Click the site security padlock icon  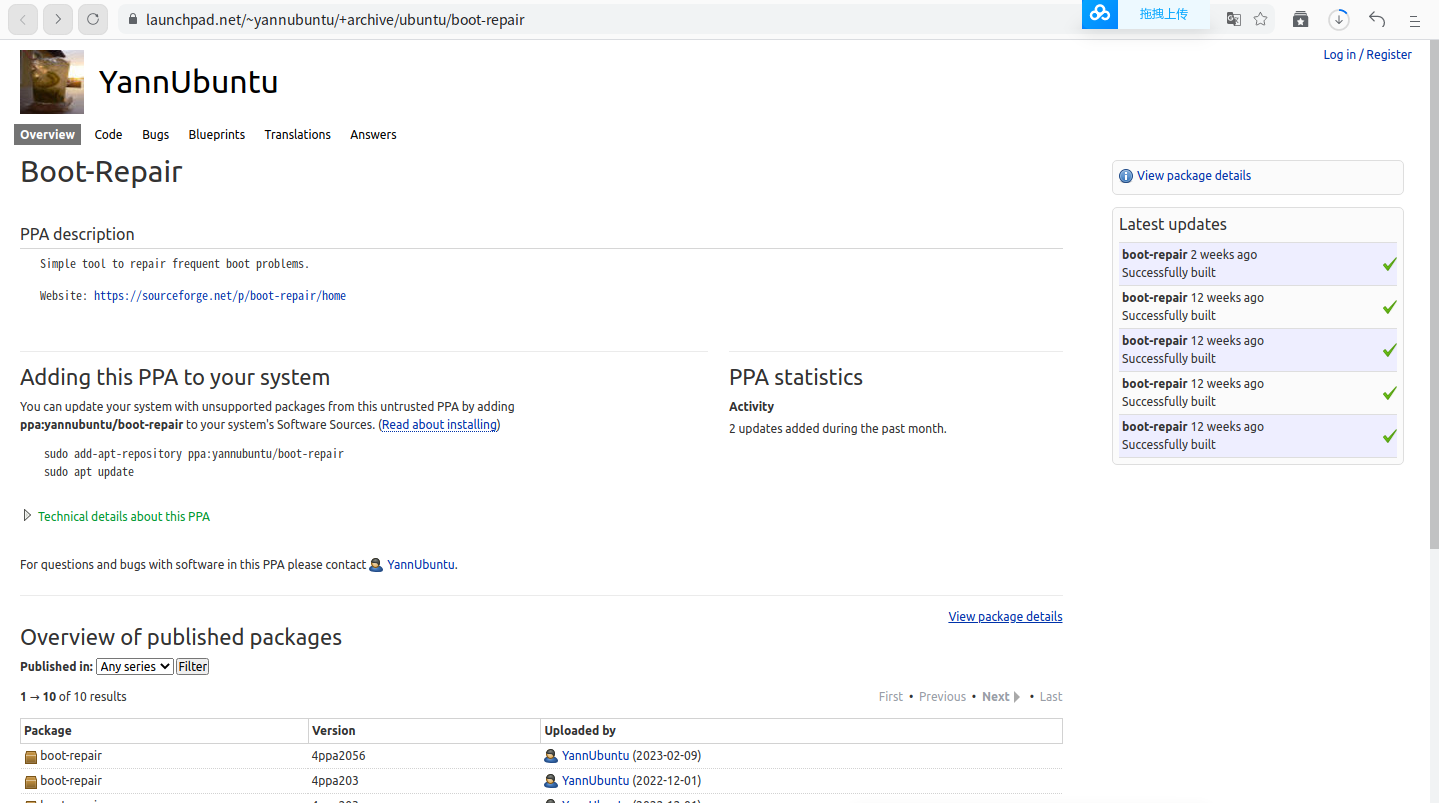tap(132, 19)
